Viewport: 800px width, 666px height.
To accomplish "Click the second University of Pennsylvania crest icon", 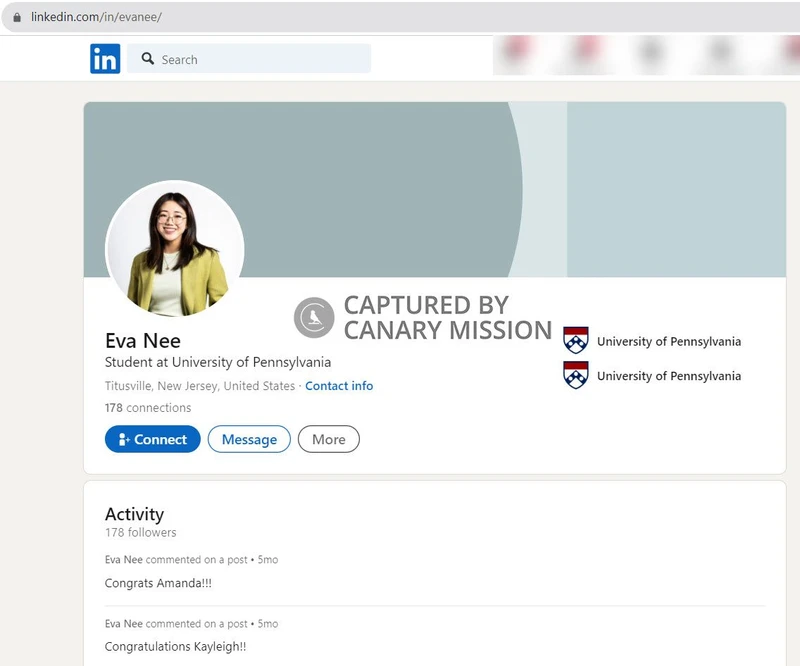I will coord(576,375).
